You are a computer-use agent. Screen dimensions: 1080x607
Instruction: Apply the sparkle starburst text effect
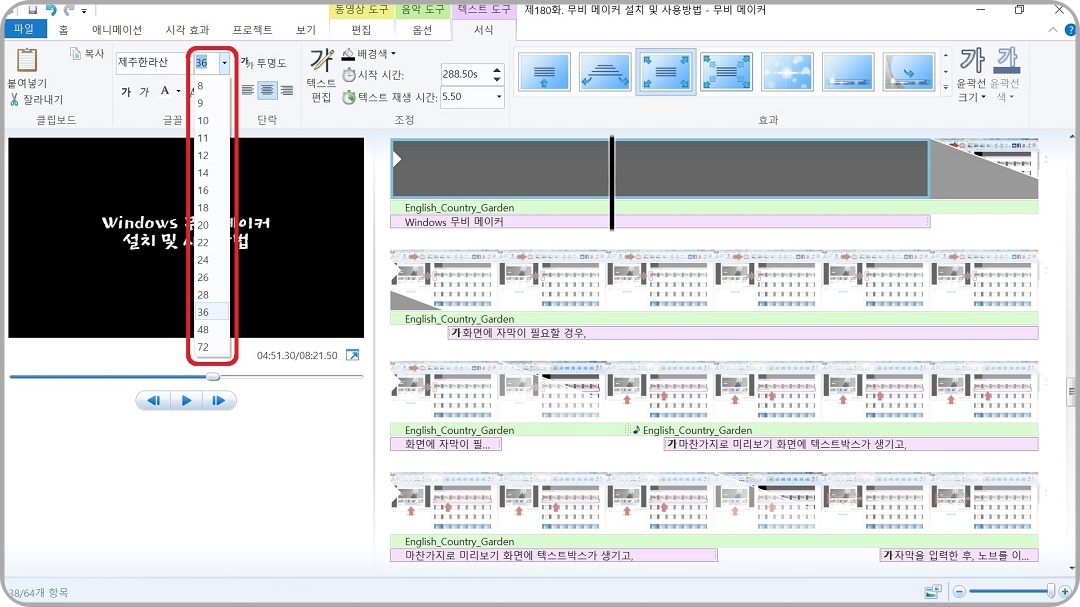coord(787,72)
